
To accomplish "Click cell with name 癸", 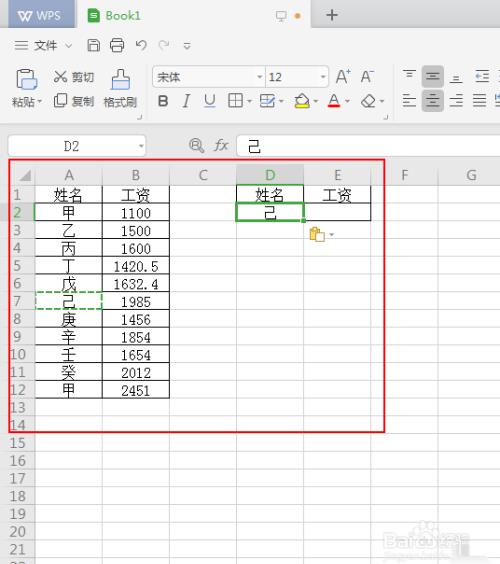I will tap(69, 372).
